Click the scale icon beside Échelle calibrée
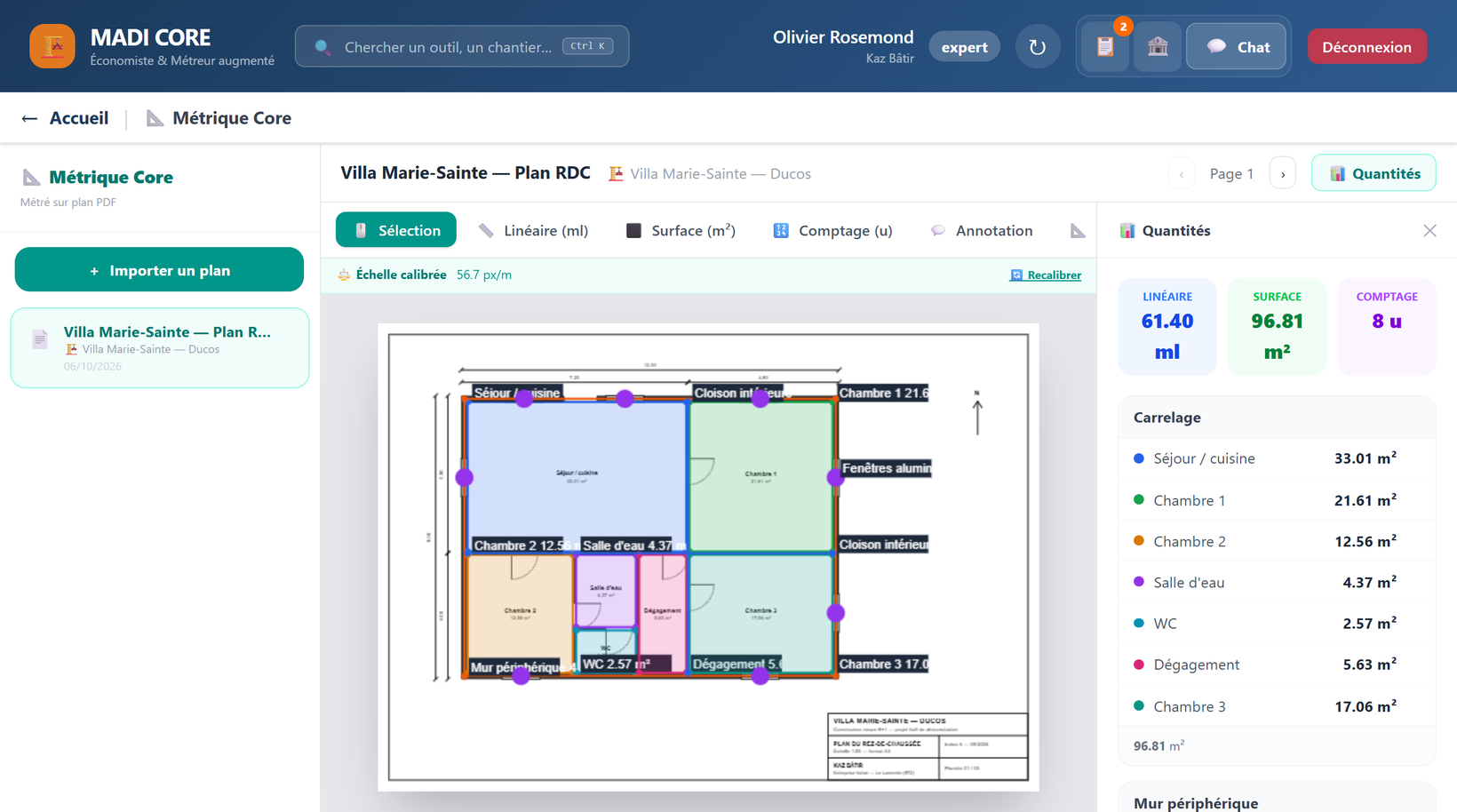Image resolution: width=1457 pixels, height=812 pixels. pos(344,275)
